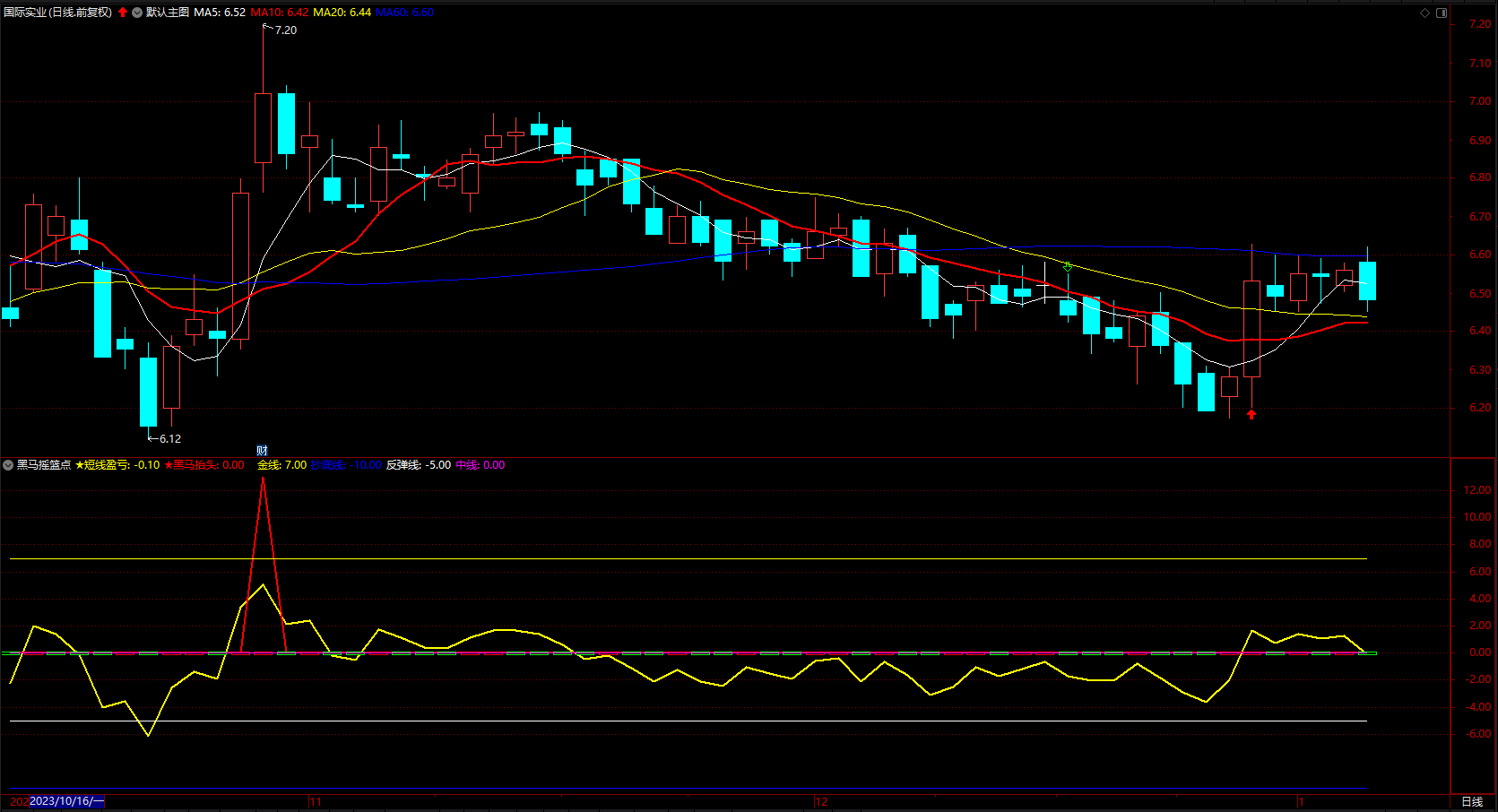Click the 日线 period button at bottom-right

click(x=1472, y=801)
